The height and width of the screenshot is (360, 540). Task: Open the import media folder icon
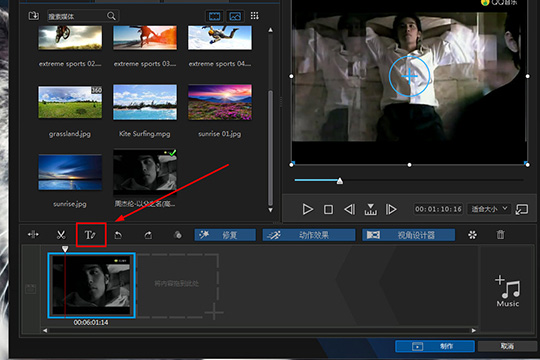click(x=33, y=16)
